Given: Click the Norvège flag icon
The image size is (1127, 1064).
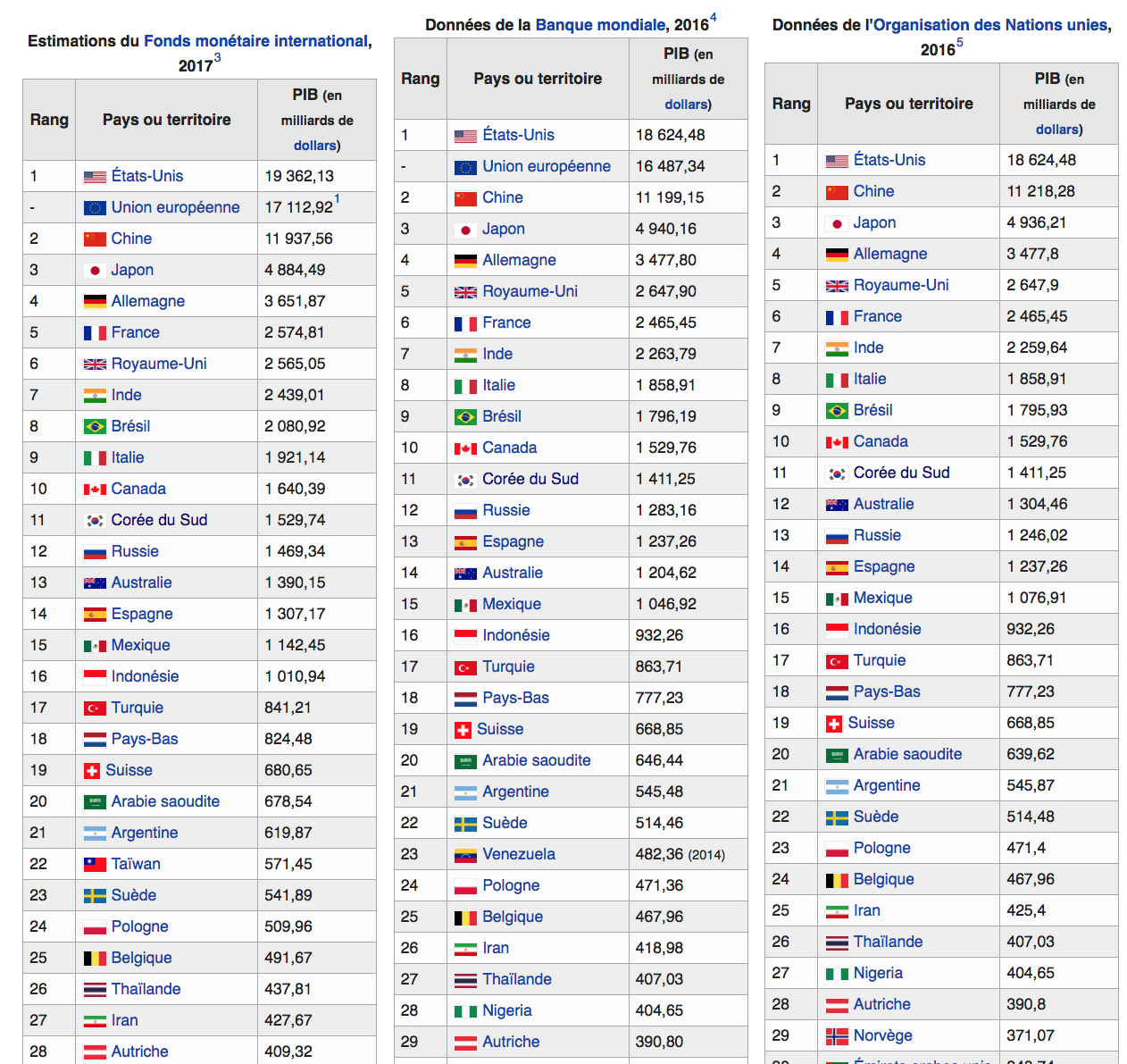Looking at the screenshot, I should [837, 1036].
